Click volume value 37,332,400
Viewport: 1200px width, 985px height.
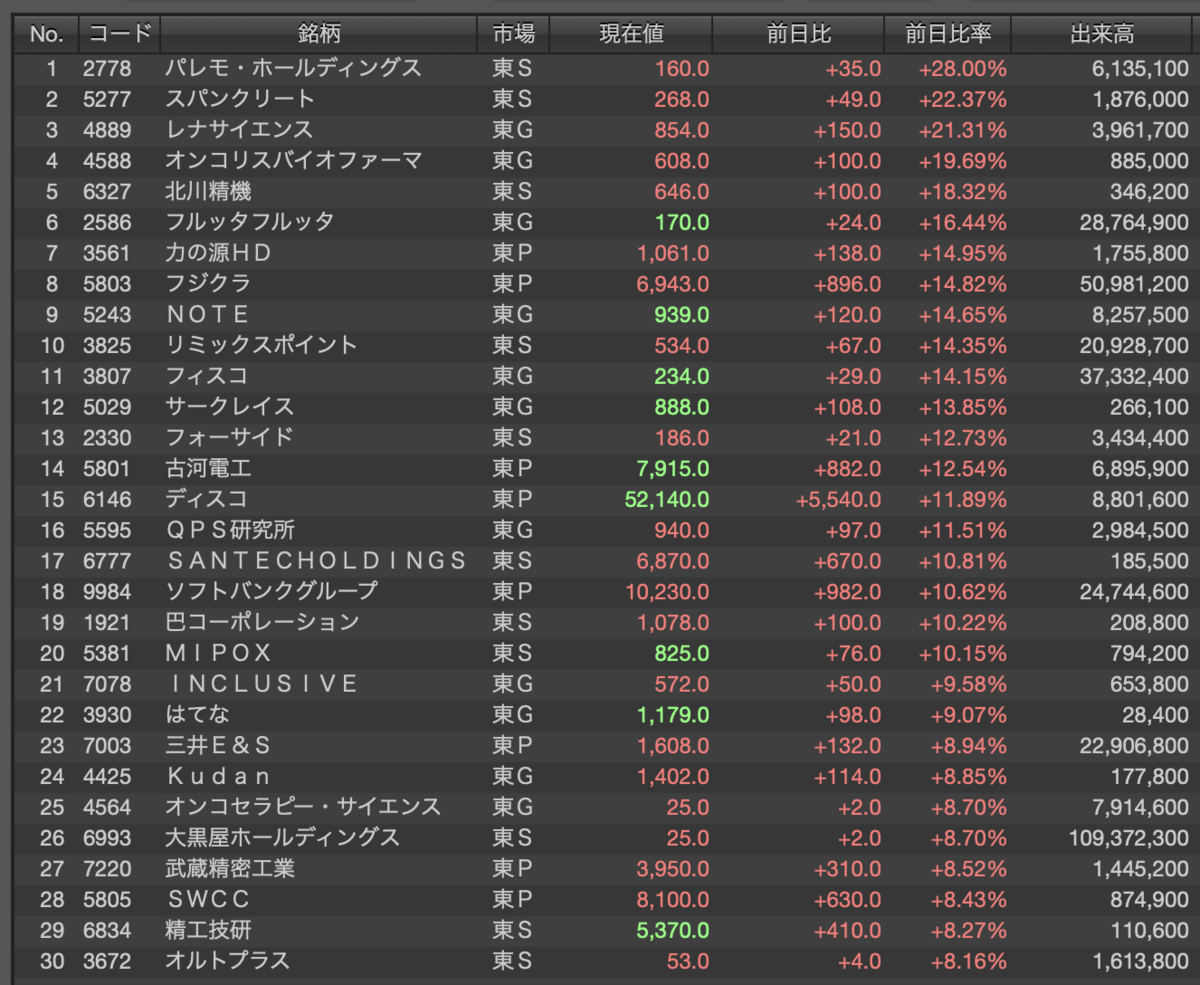(1134, 376)
